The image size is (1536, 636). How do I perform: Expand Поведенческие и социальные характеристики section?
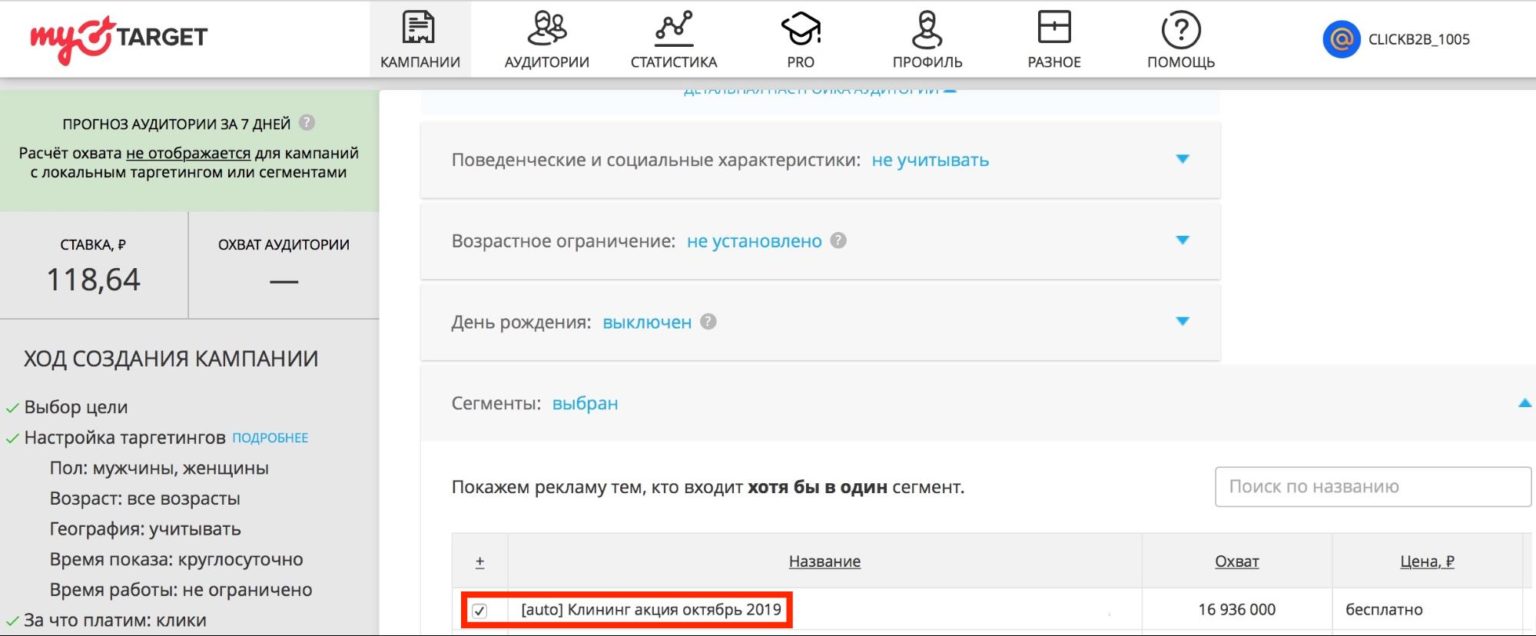pyautogui.click(x=1182, y=159)
